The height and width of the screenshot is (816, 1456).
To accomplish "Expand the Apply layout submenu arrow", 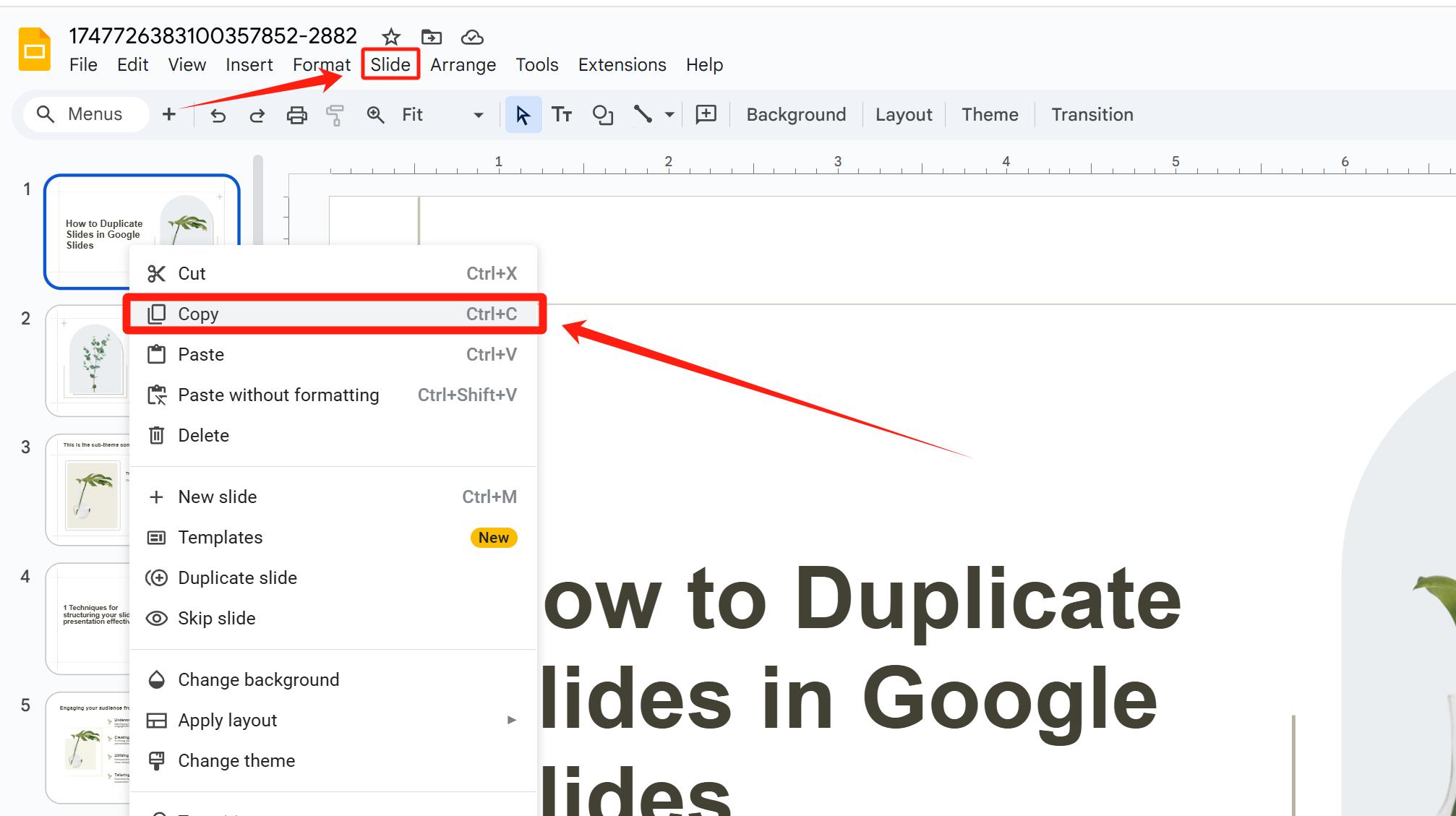I will (x=512, y=720).
